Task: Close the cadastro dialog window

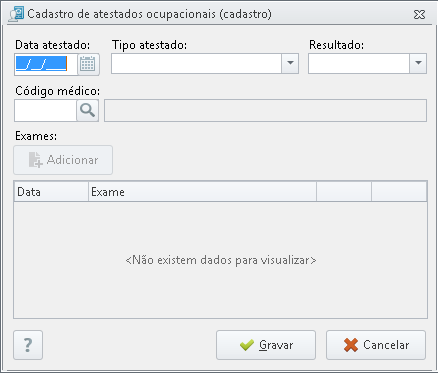Action: pyautogui.click(x=419, y=15)
